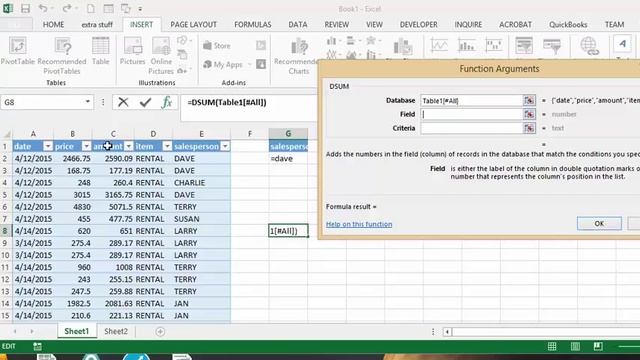The height and width of the screenshot is (360, 640).
Task: Open the item column filter dropdown
Action: pyautogui.click(x=167, y=146)
